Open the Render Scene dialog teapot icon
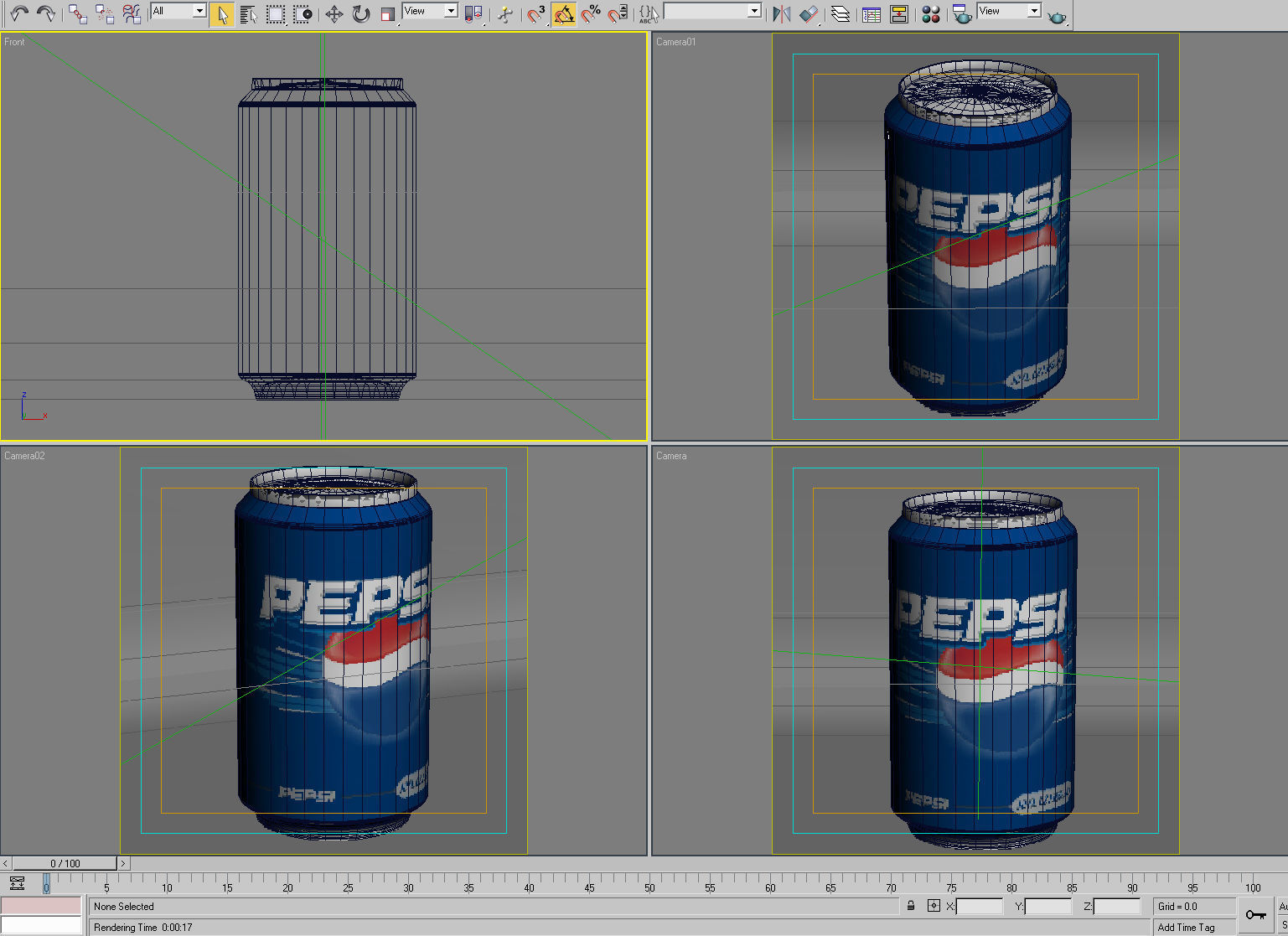Viewport: 1288px width, 936px height. click(x=962, y=14)
